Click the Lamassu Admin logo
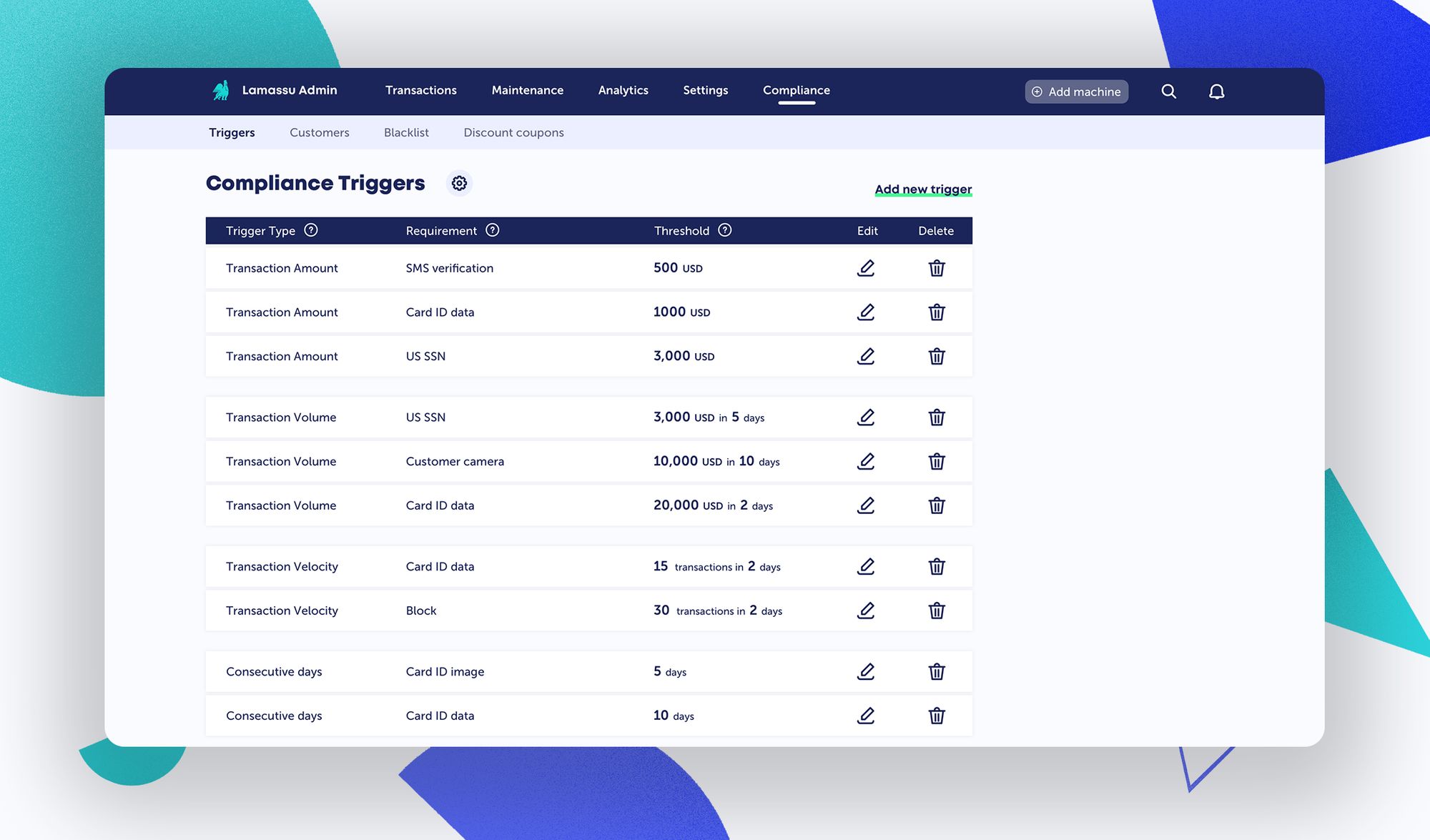The height and width of the screenshot is (840, 1430). click(221, 90)
